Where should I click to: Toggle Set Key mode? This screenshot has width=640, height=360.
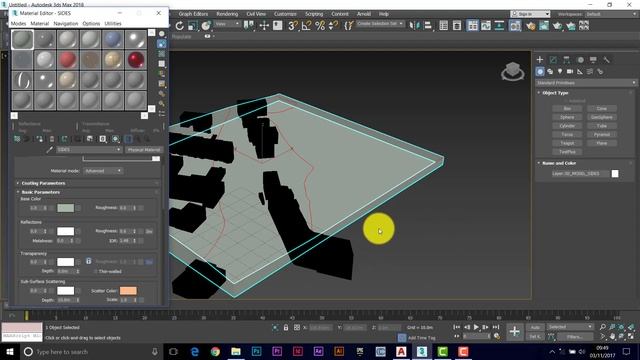coord(535,337)
